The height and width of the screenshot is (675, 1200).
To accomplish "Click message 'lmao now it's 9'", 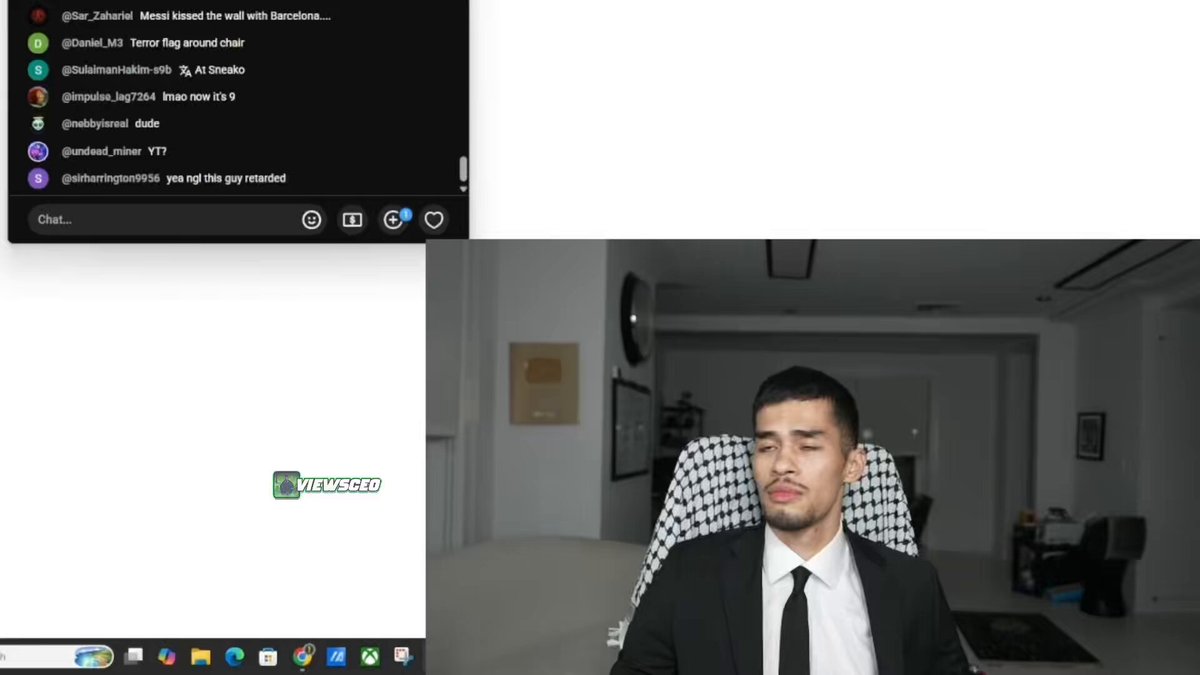I will pos(199,97).
